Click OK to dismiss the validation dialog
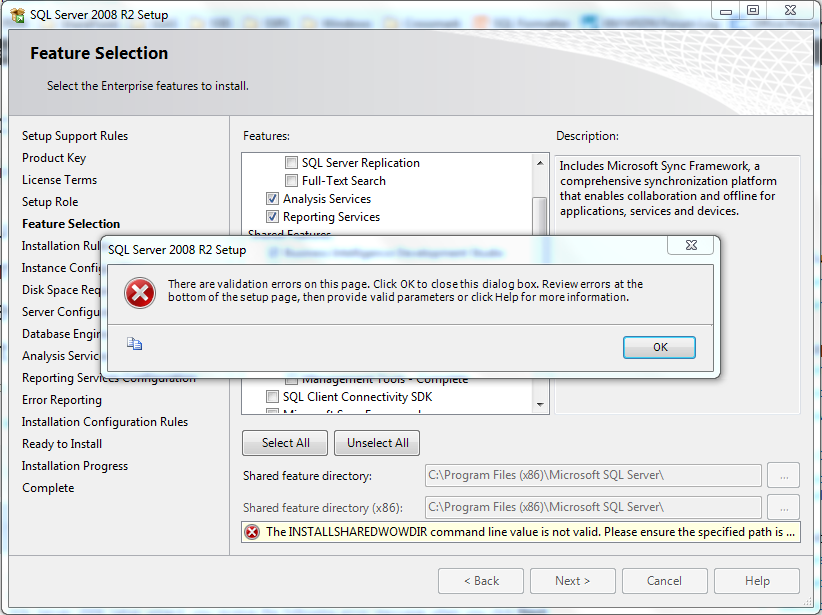 pyautogui.click(x=659, y=347)
